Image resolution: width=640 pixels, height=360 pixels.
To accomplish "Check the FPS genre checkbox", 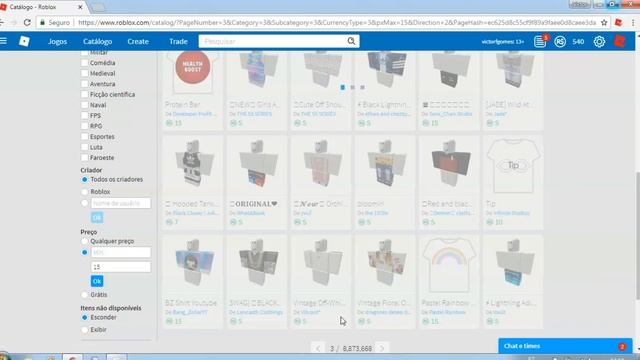I will tap(84, 116).
